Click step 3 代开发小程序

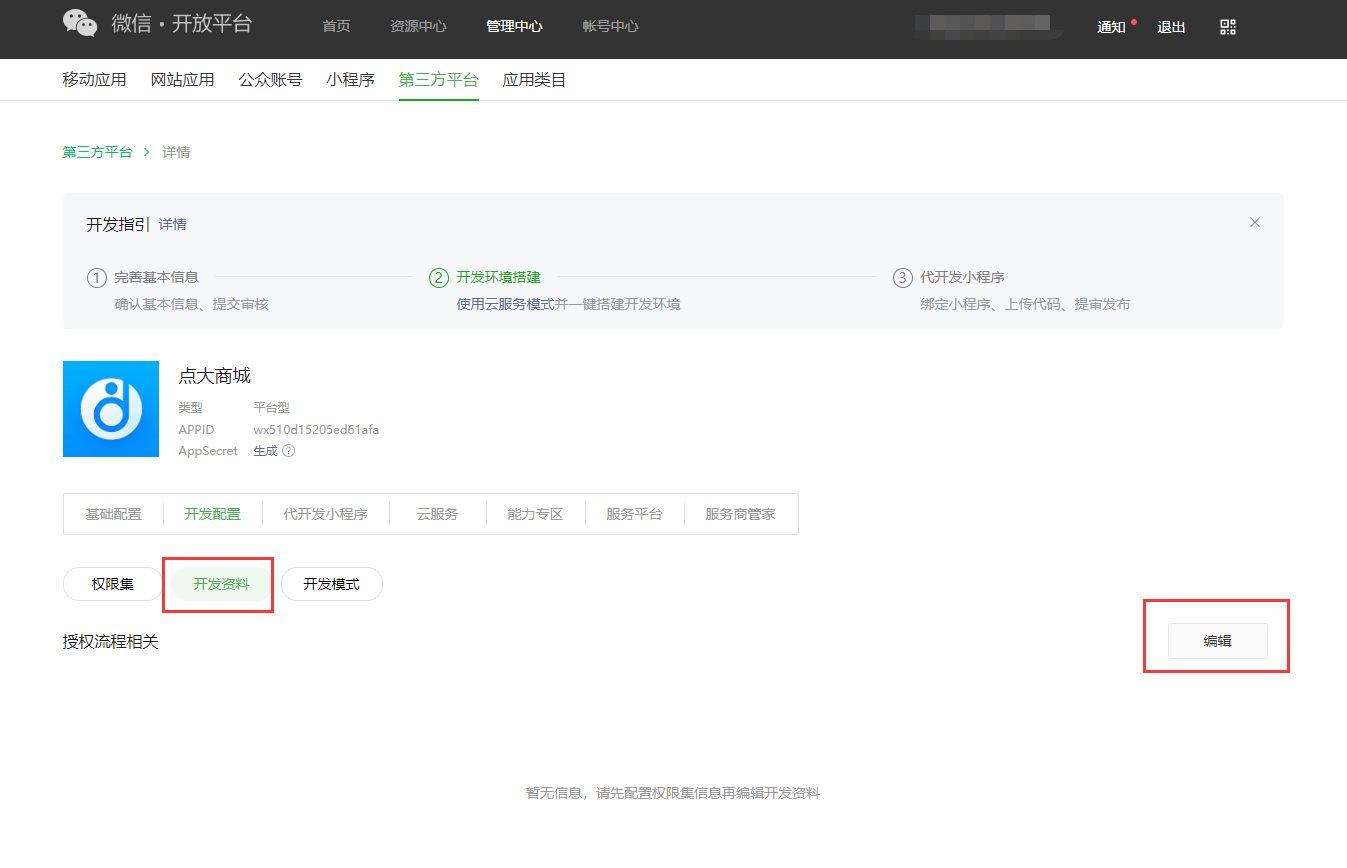pyautogui.click(x=962, y=277)
